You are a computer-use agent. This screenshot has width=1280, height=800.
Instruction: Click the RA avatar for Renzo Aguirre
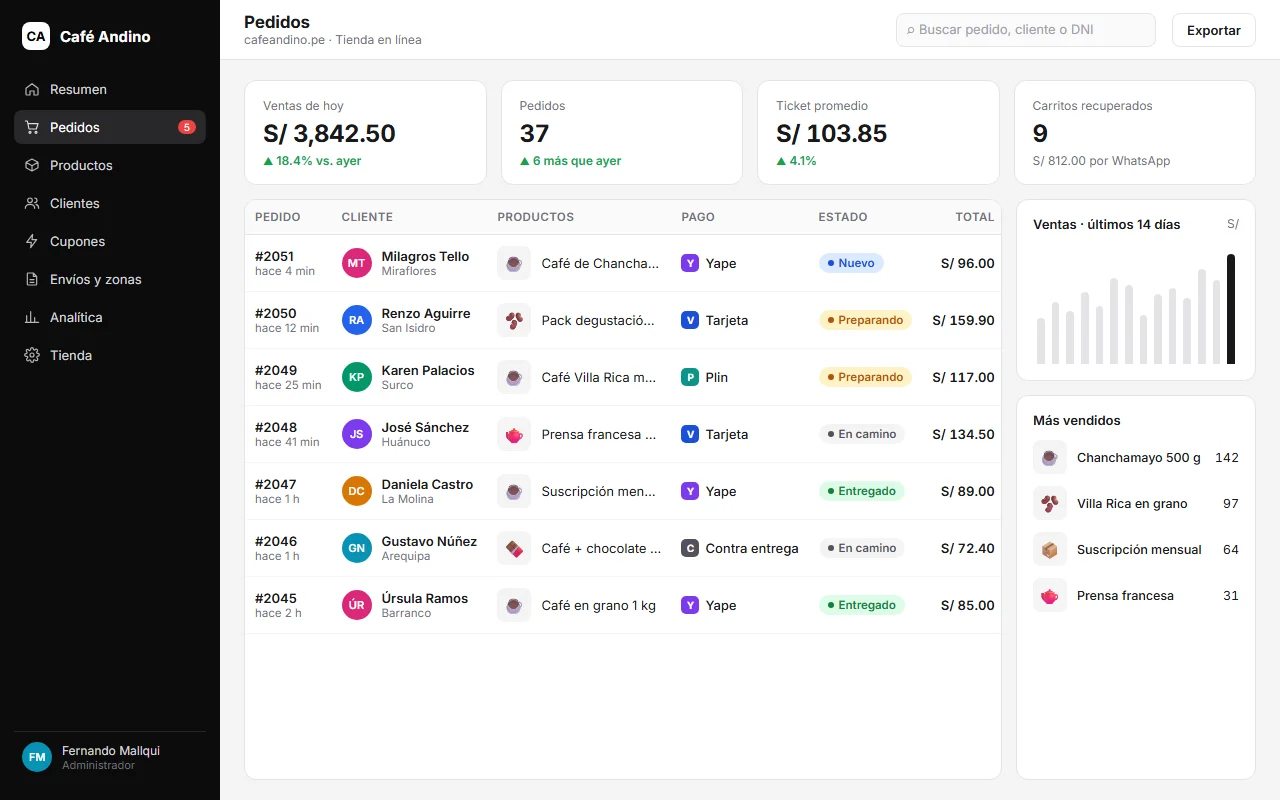pos(357,320)
